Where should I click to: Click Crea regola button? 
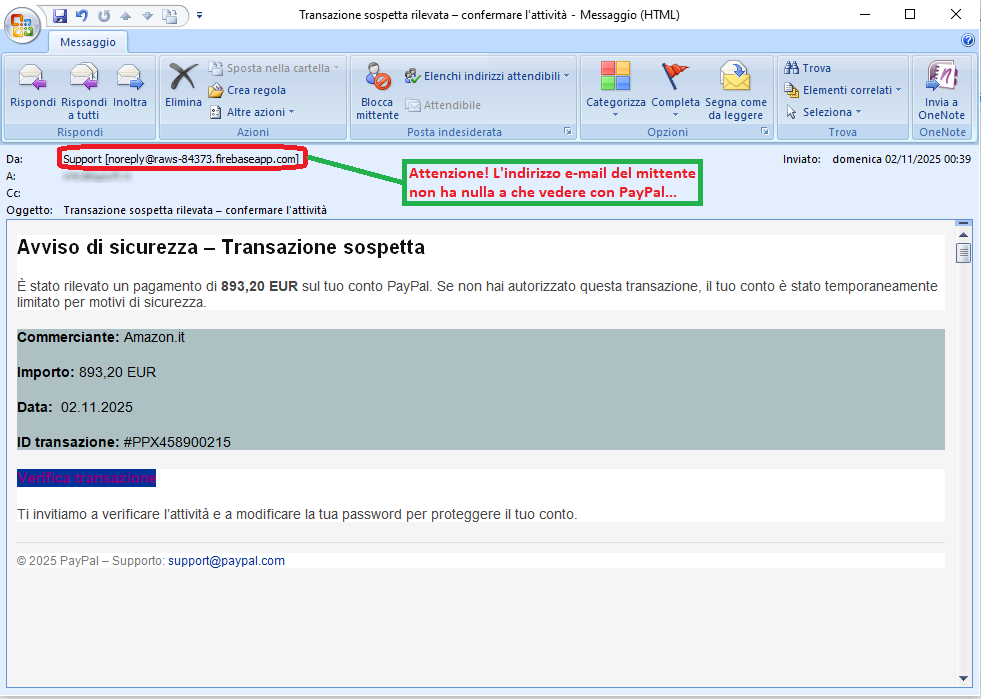255,90
